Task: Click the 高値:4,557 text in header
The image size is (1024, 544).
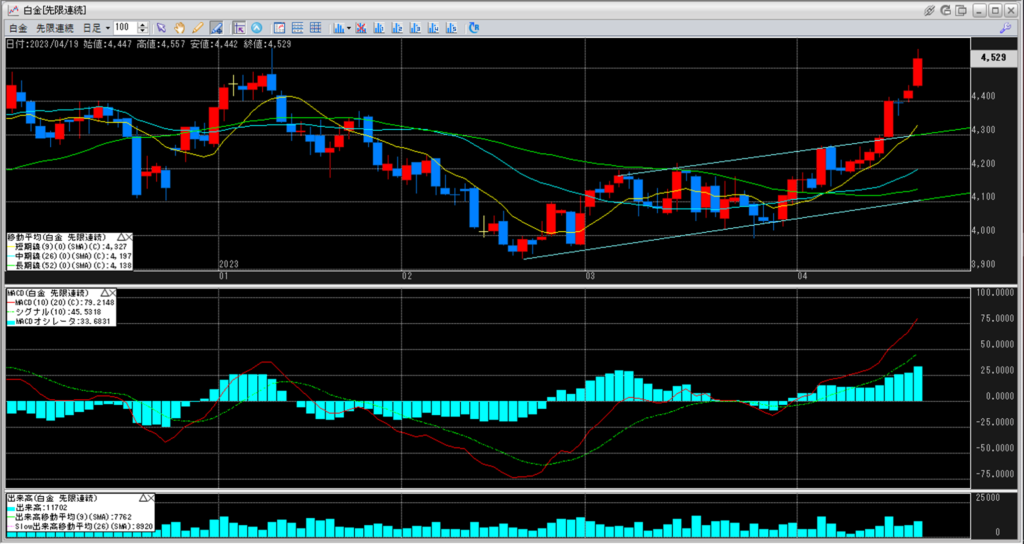Action: pyautogui.click(x=163, y=44)
